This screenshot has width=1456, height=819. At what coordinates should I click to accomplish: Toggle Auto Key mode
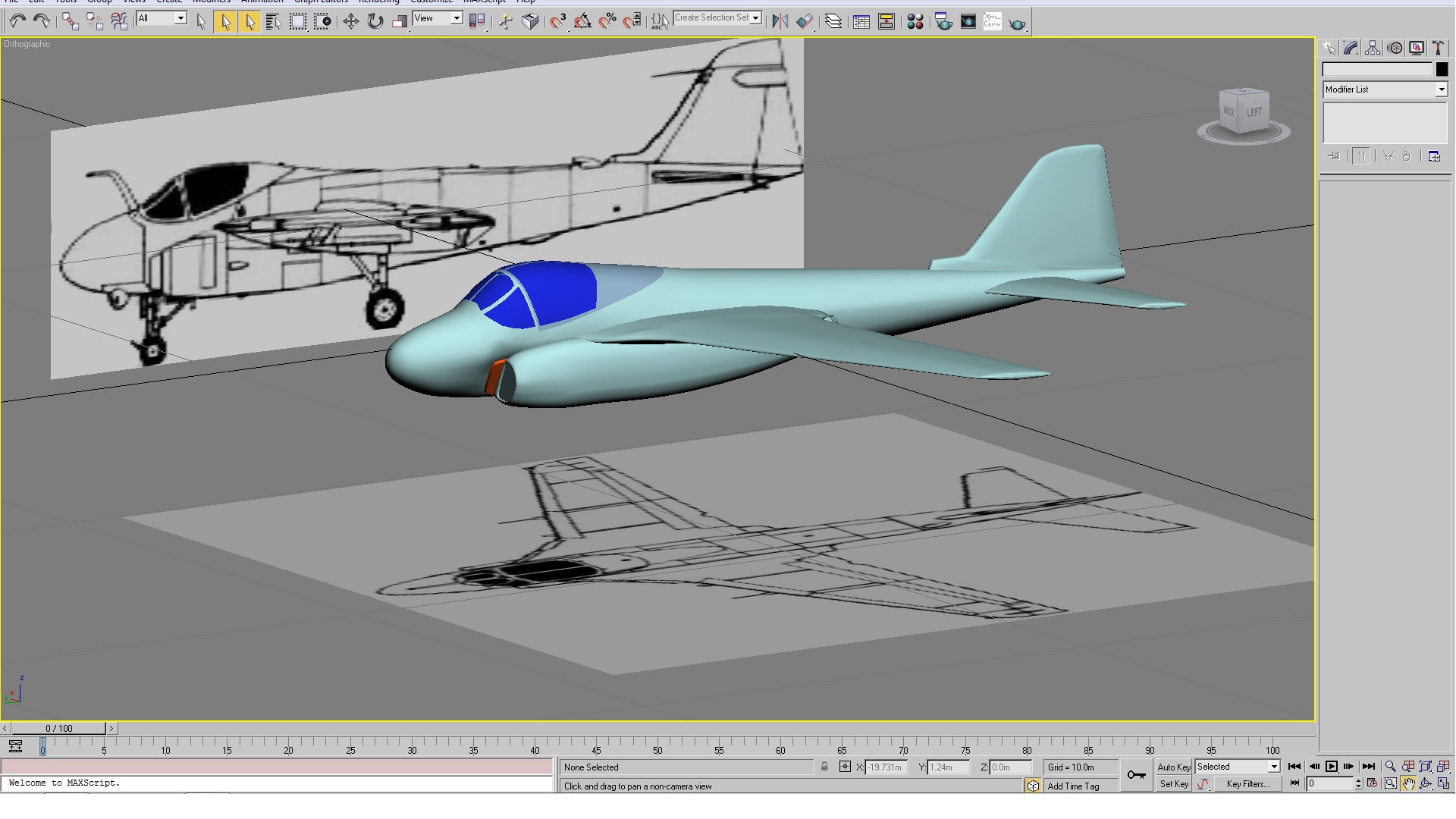point(1174,767)
